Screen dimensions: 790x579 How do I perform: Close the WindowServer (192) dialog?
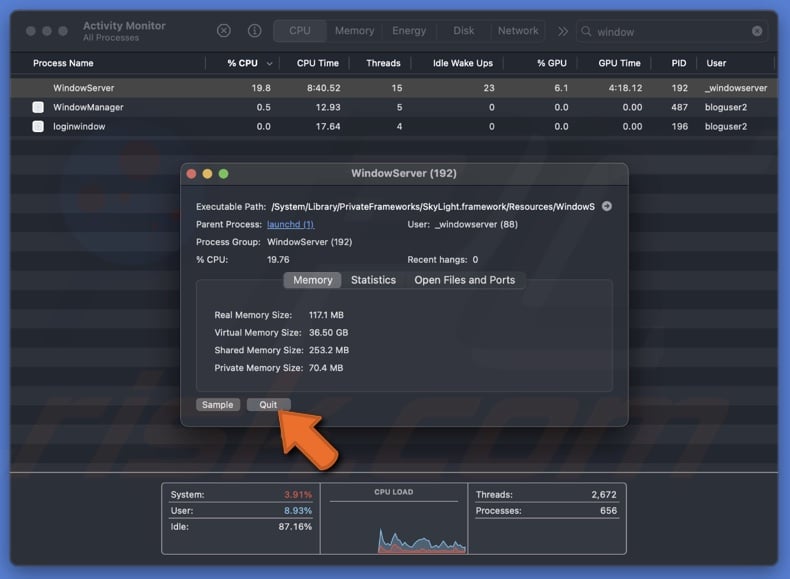coord(191,174)
